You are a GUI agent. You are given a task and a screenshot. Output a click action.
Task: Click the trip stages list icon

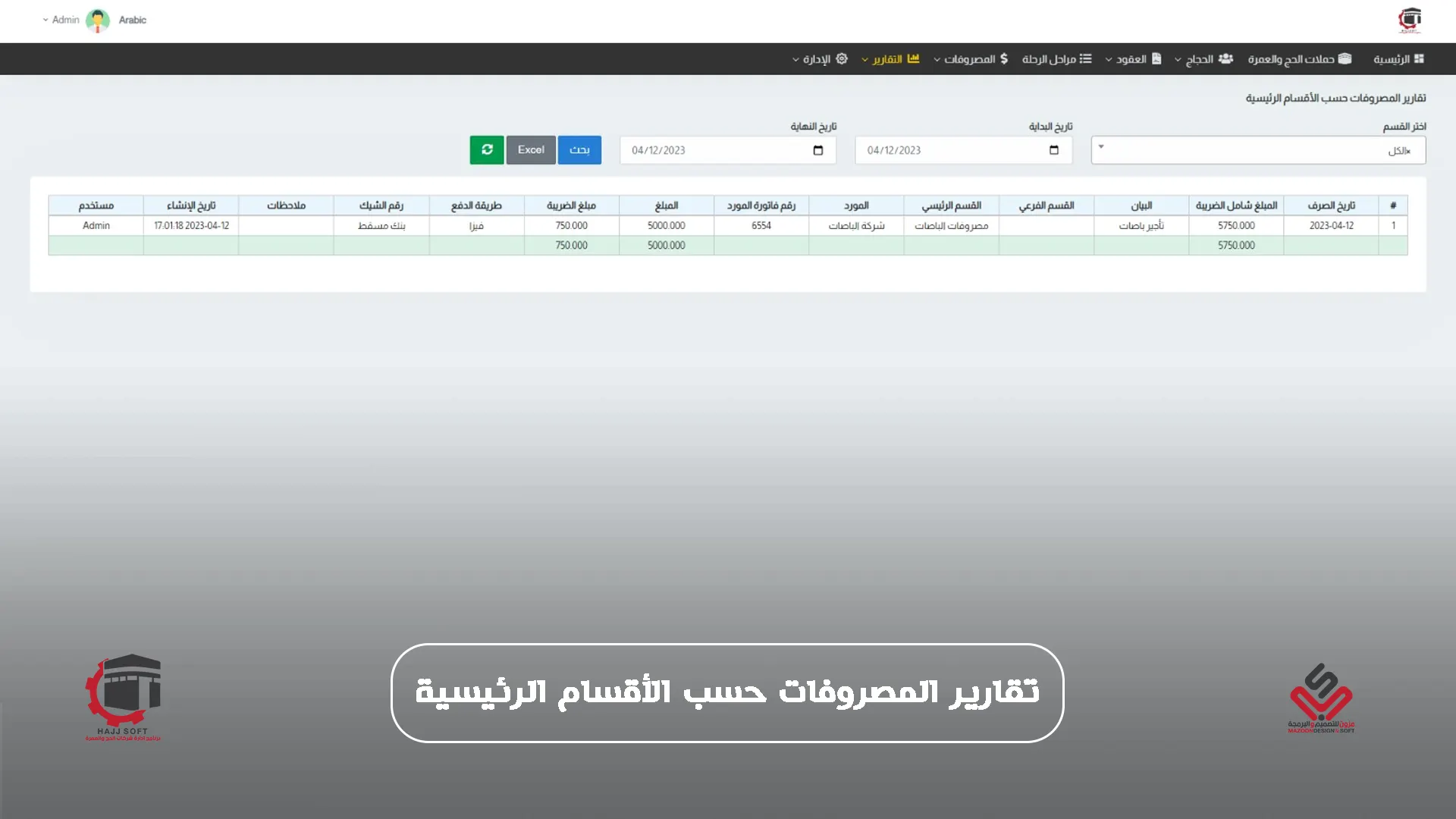point(1086,59)
